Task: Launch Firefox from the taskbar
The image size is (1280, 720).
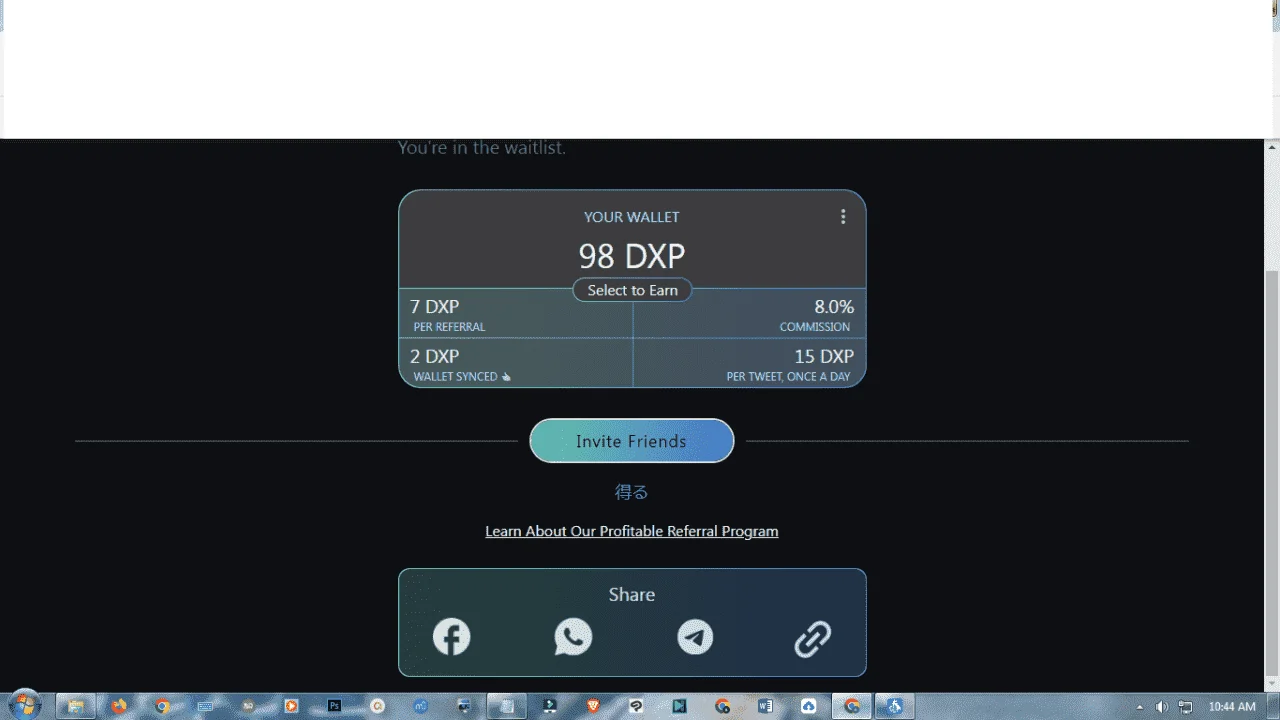Action: [119, 706]
